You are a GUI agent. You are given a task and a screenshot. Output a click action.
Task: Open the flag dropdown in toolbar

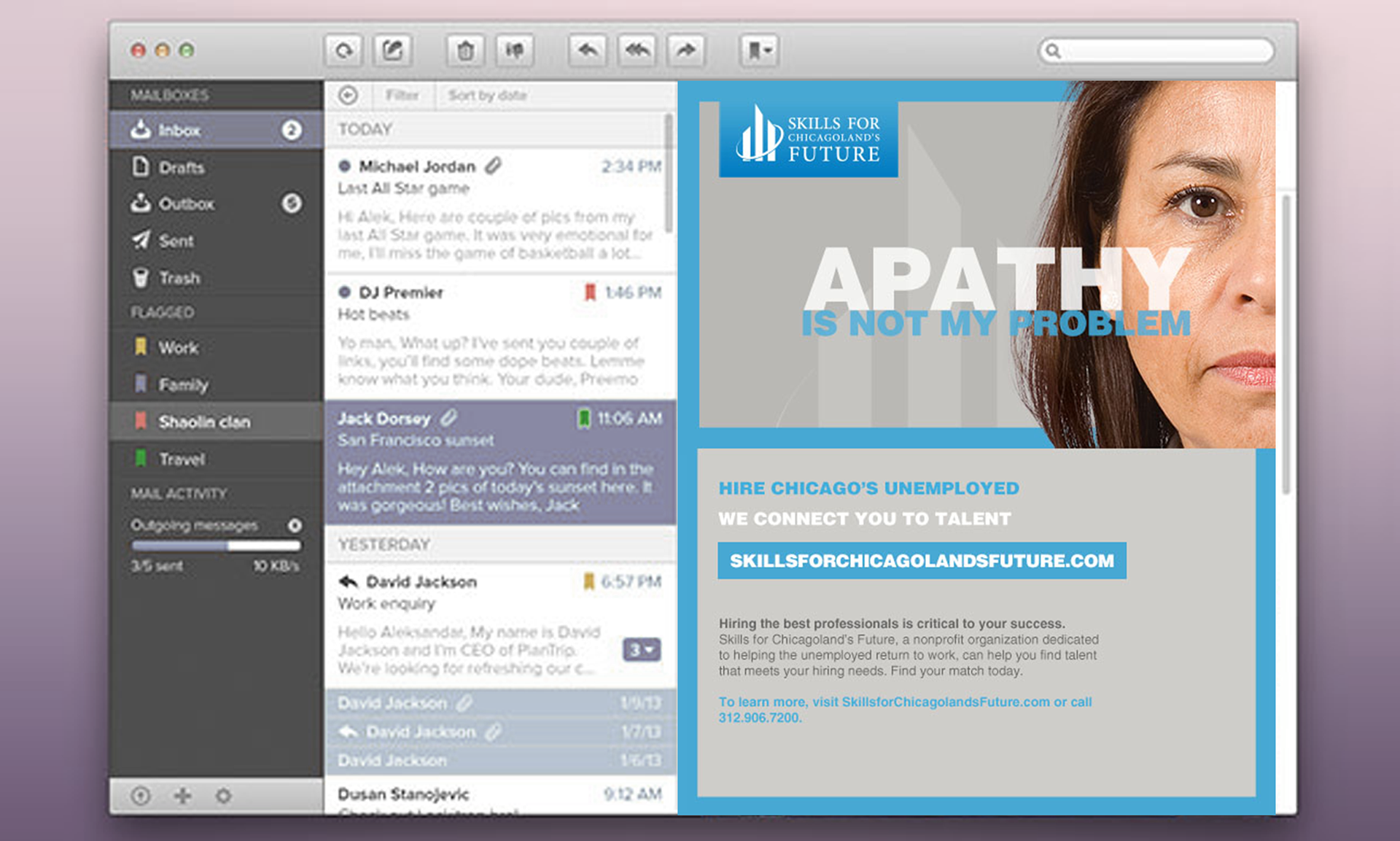pos(759,50)
